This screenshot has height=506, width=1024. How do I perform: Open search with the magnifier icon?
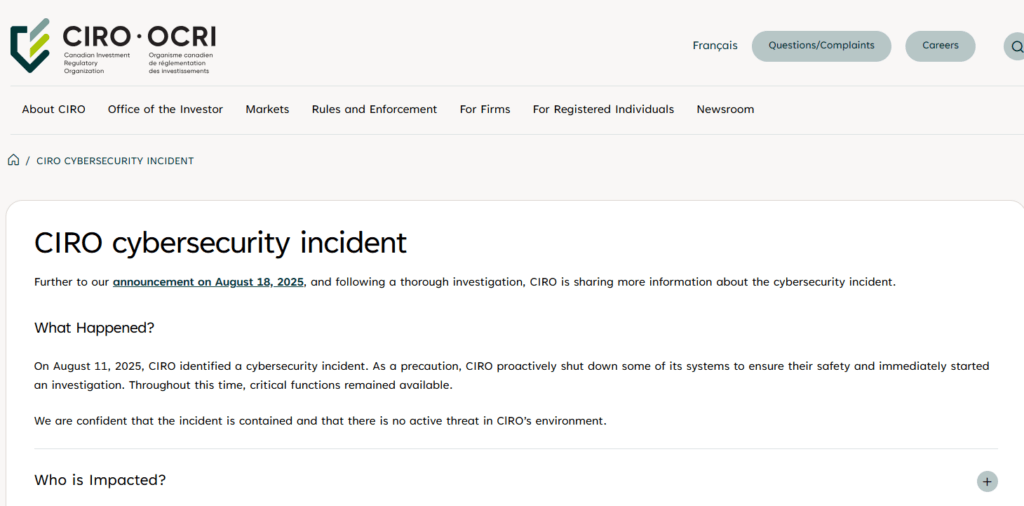click(x=1016, y=46)
